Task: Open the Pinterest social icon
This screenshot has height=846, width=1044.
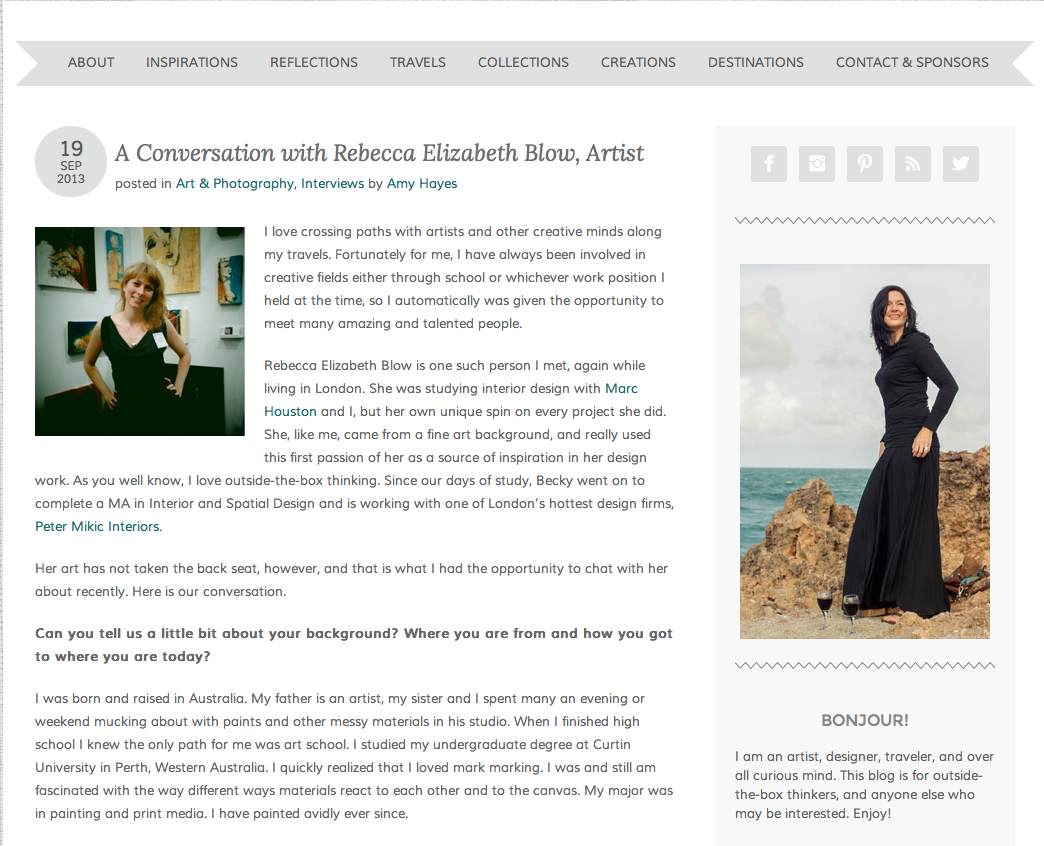Action: [x=864, y=164]
